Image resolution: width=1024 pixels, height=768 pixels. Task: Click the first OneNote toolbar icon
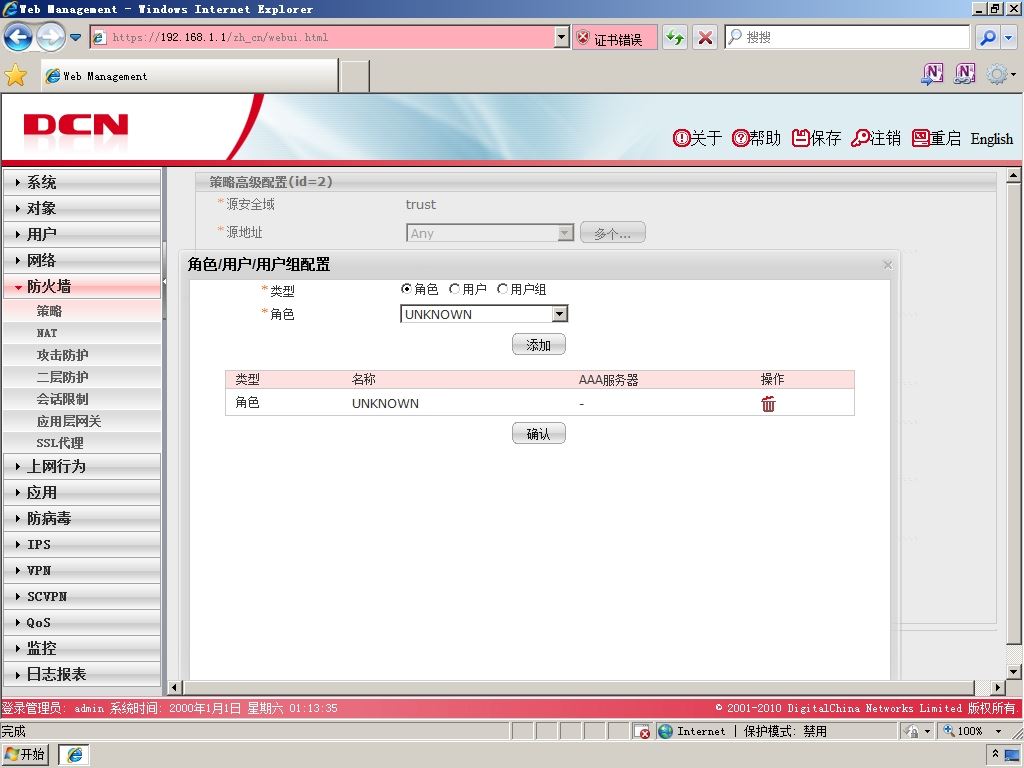tap(932, 74)
